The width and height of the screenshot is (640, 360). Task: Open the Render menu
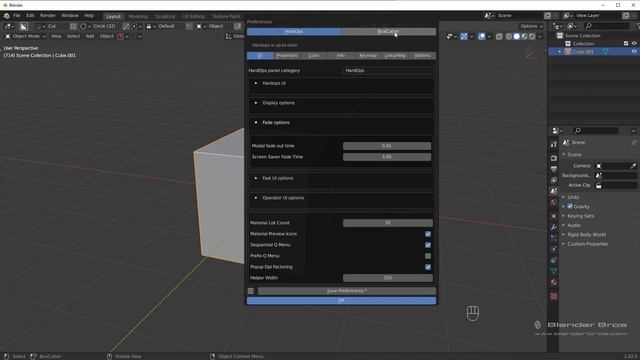[x=48, y=16]
